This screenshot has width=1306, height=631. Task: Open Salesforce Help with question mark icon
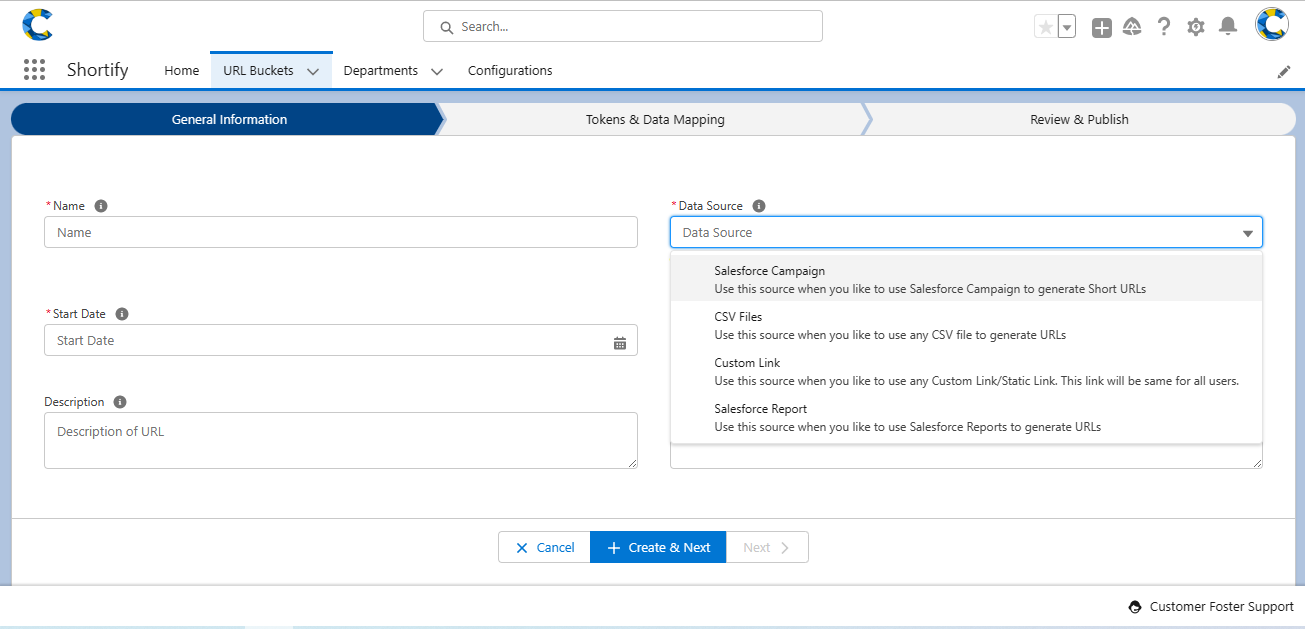click(1163, 27)
